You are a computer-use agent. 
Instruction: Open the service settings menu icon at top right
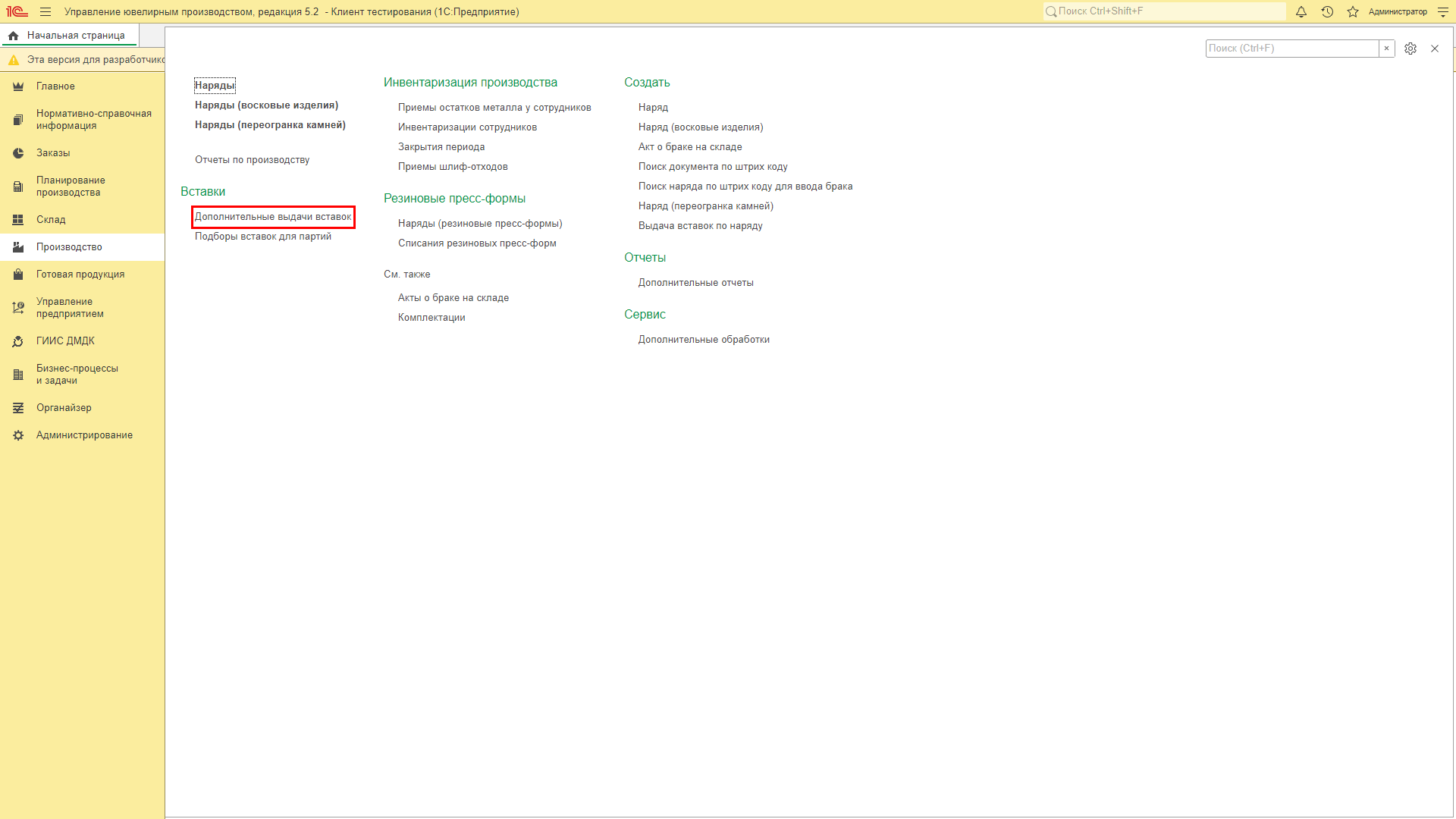(x=1443, y=12)
